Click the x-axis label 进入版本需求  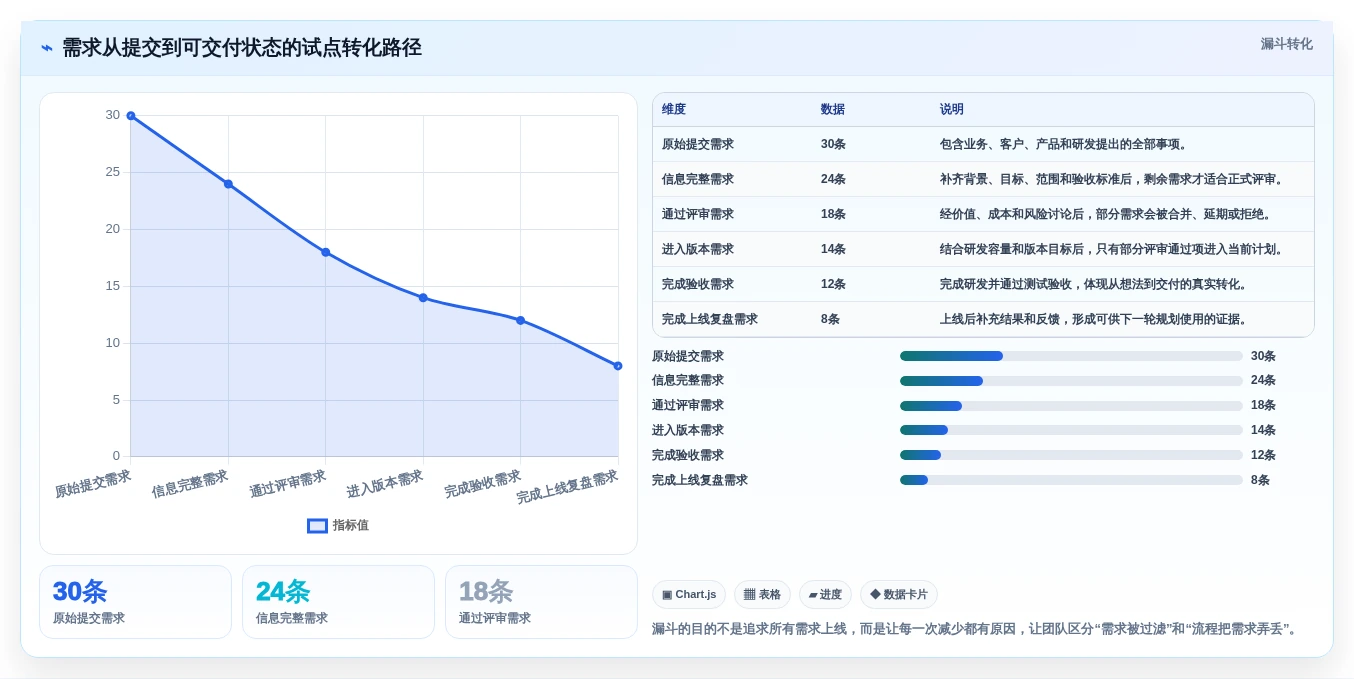(x=385, y=484)
